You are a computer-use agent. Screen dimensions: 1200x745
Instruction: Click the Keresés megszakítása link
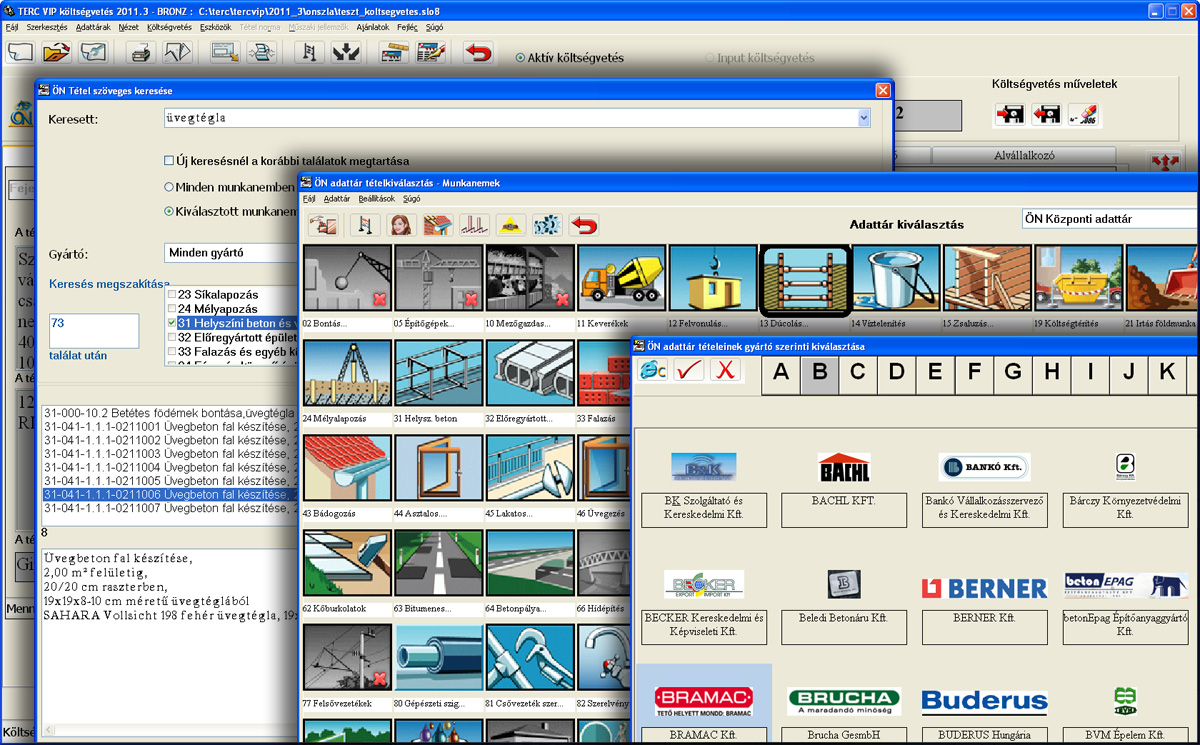tap(109, 284)
